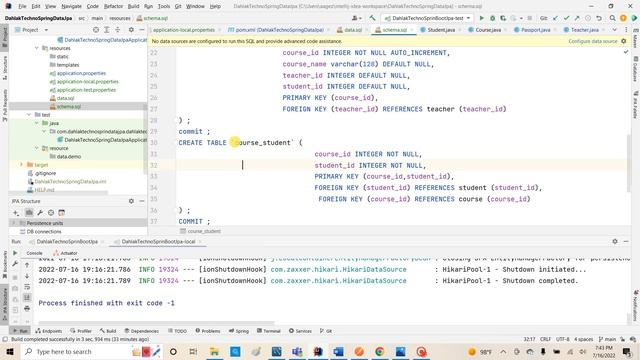Collapse the test java folder
The width and height of the screenshot is (640, 360).
(x=37, y=123)
